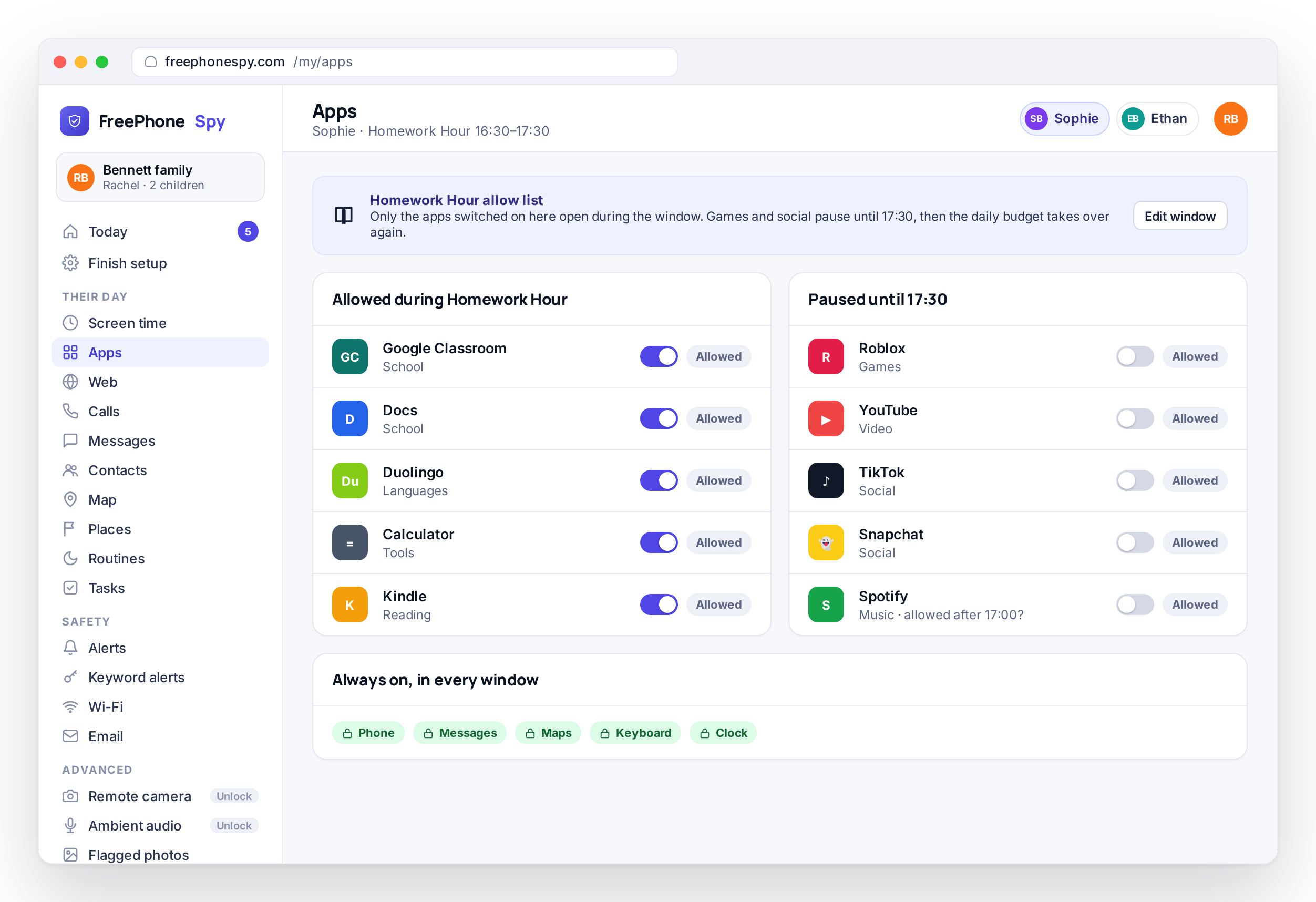Open the Wi-Fi signal icon

click(x=70, y=707)
